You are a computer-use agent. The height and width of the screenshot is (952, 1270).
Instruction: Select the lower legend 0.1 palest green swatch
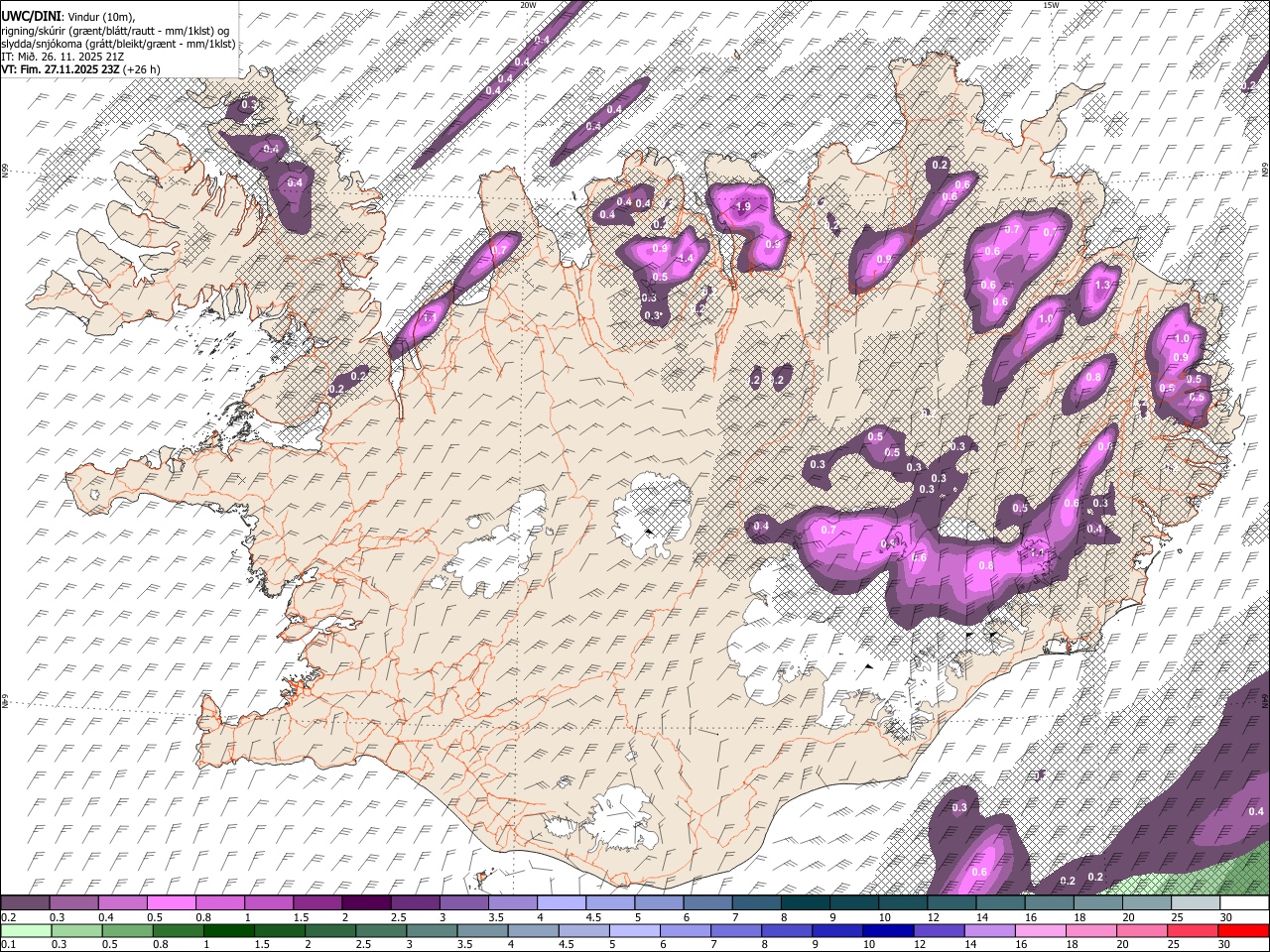coord(26,930)
